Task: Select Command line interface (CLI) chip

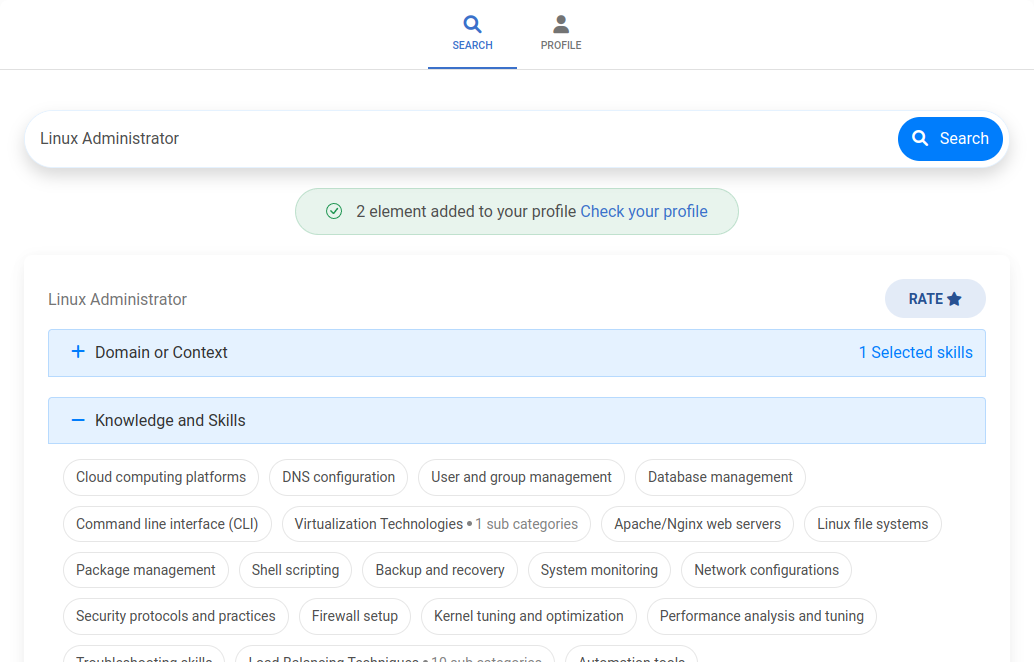Action: 167,524
